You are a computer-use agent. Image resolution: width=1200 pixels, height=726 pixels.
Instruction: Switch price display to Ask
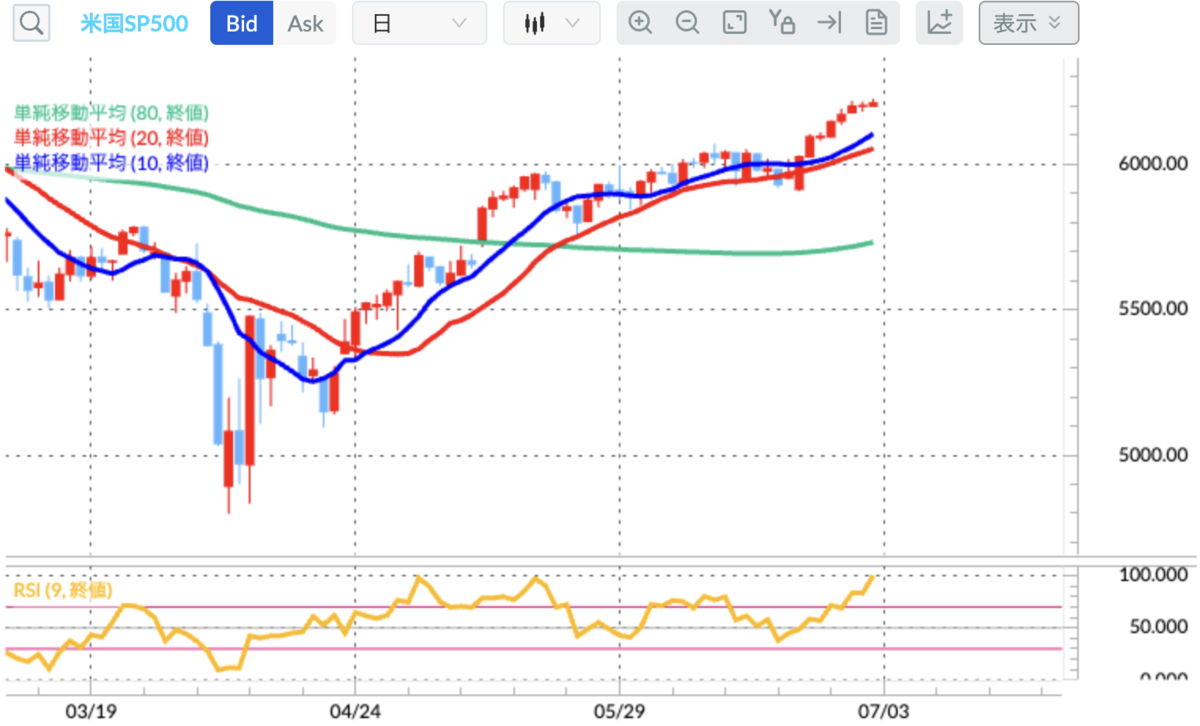click(x=305, y=23)
